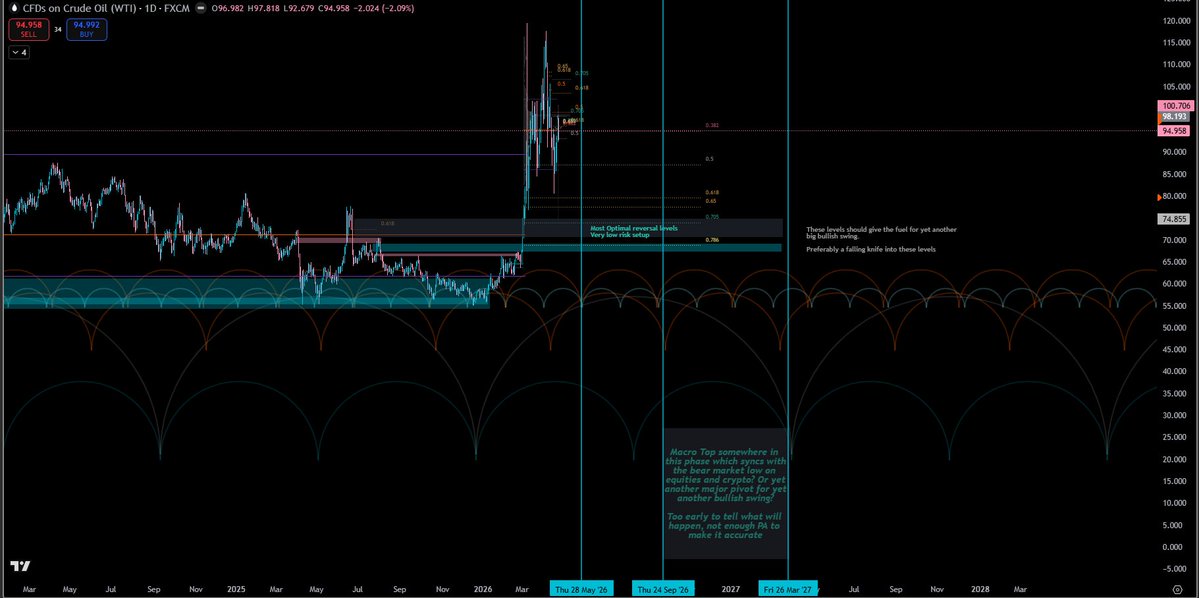This screenshot has width=1199, height=598.
Task: Open chart settings gear icon
Action: [1177, 590]
